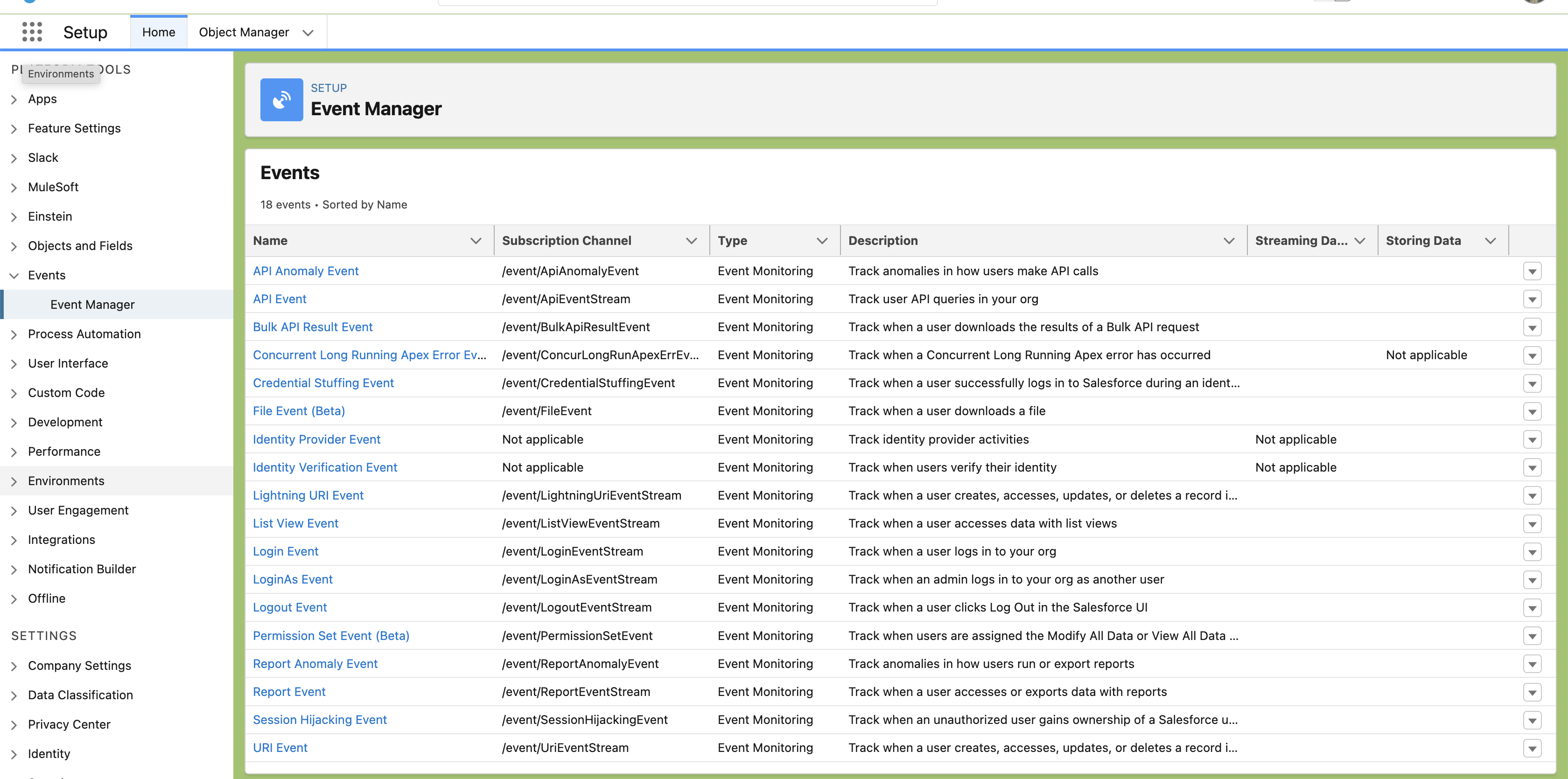Viewport: 1568px width, 779px height.
Task: Select MuleSoft in the sidebar
Action: click(x=53, y=187)
